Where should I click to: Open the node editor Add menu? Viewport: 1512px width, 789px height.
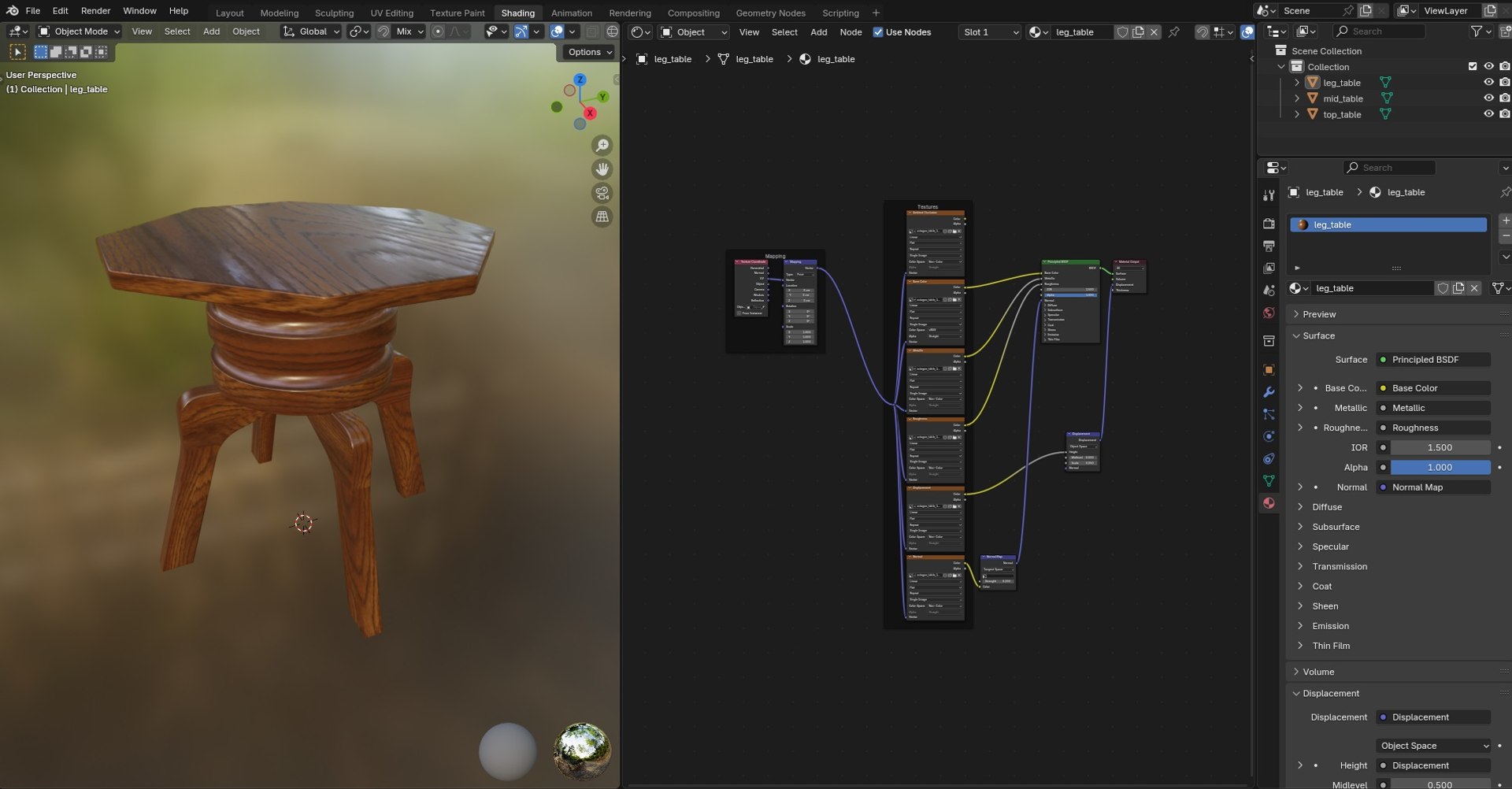[x=818, y=32]
